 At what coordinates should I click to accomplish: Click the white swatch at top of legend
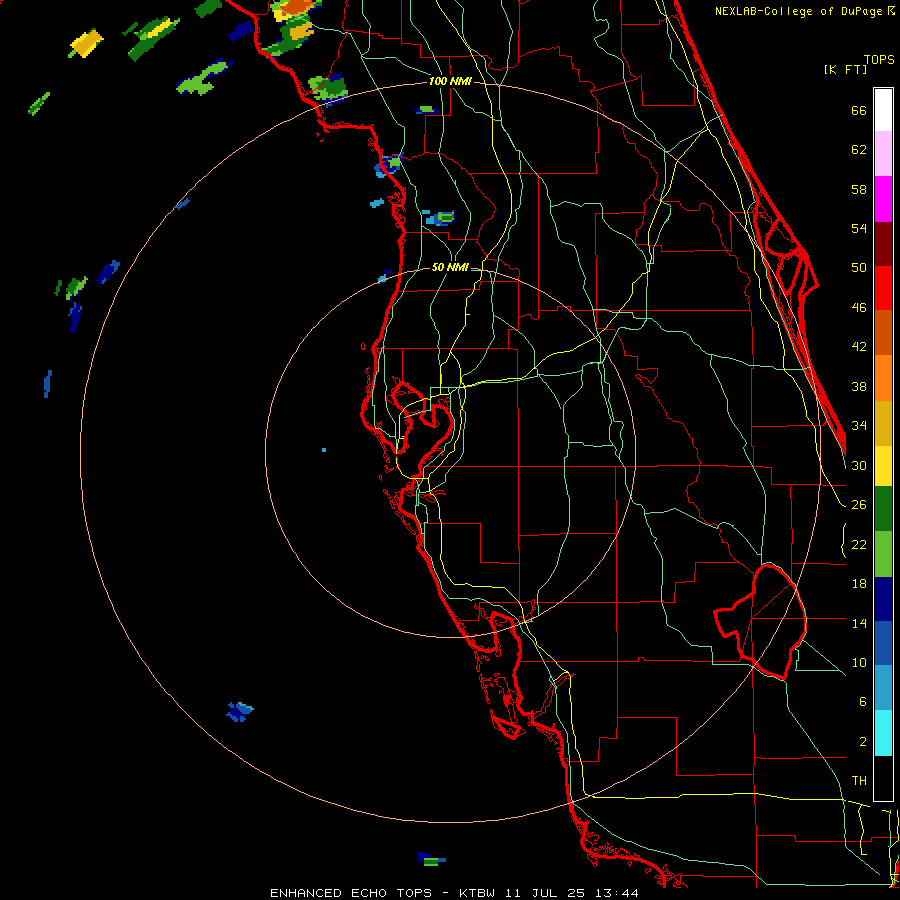[883, 110]
